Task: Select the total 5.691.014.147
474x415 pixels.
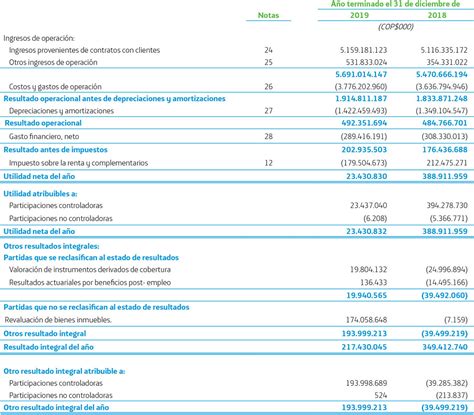Action: coord(361,74)
